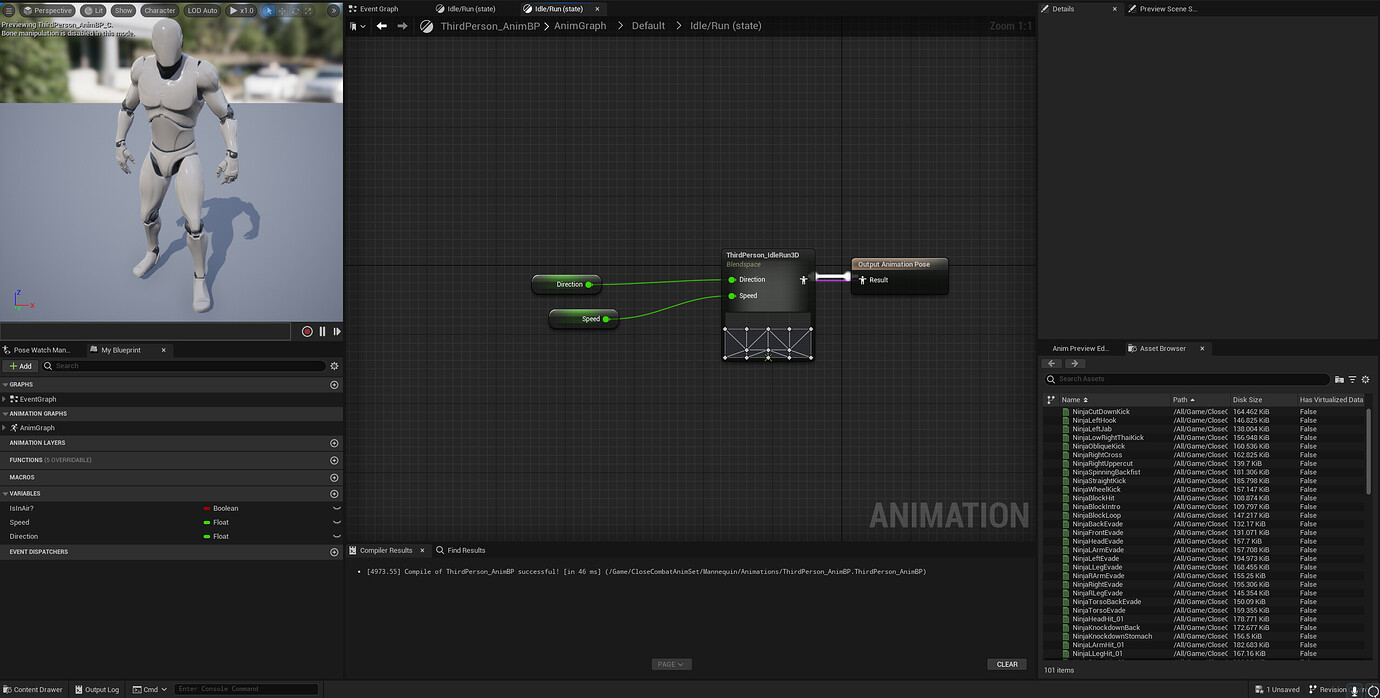Close the Compiler Results tab

(423, 550)
